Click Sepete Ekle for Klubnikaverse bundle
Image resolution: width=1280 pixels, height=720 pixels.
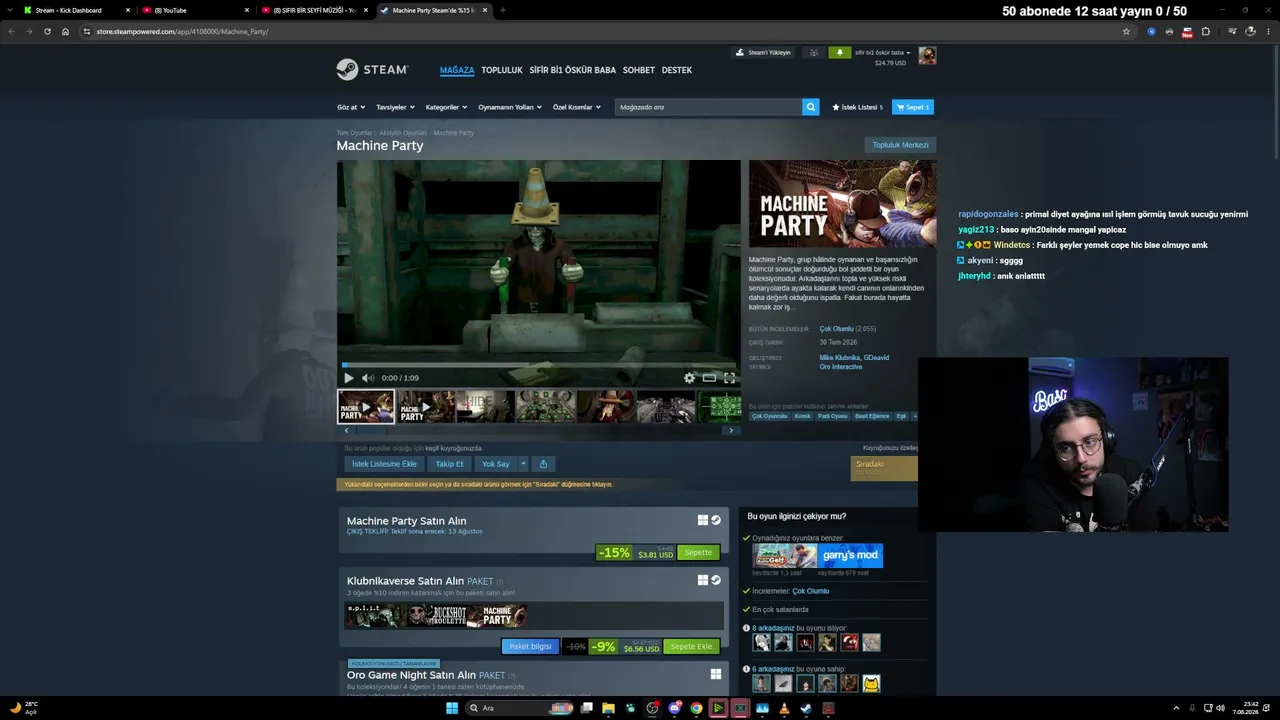coord(691,646)
